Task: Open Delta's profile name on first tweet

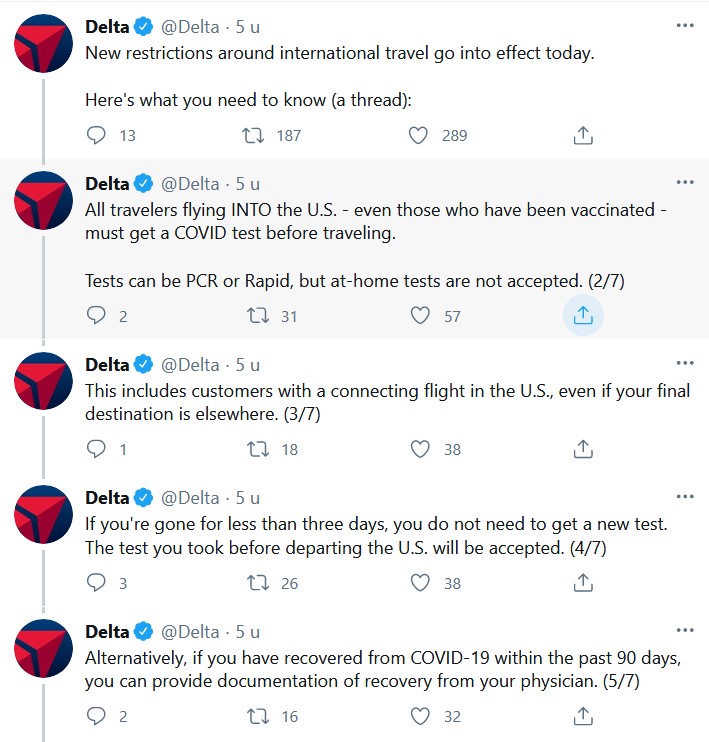Action: coord(107,27)
